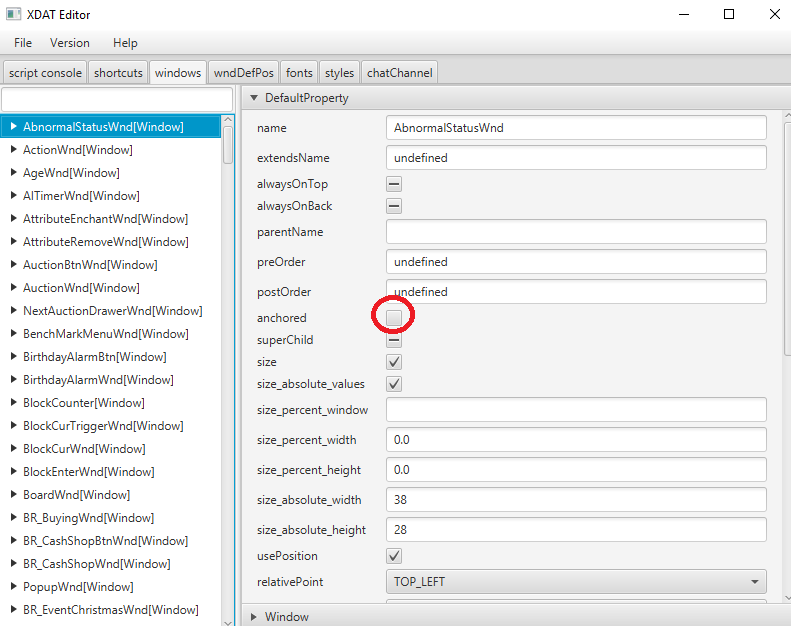Open the relativePoint TOP_LEFT dropdown
This screenshot has height=626, width=791.
(576, 582)
